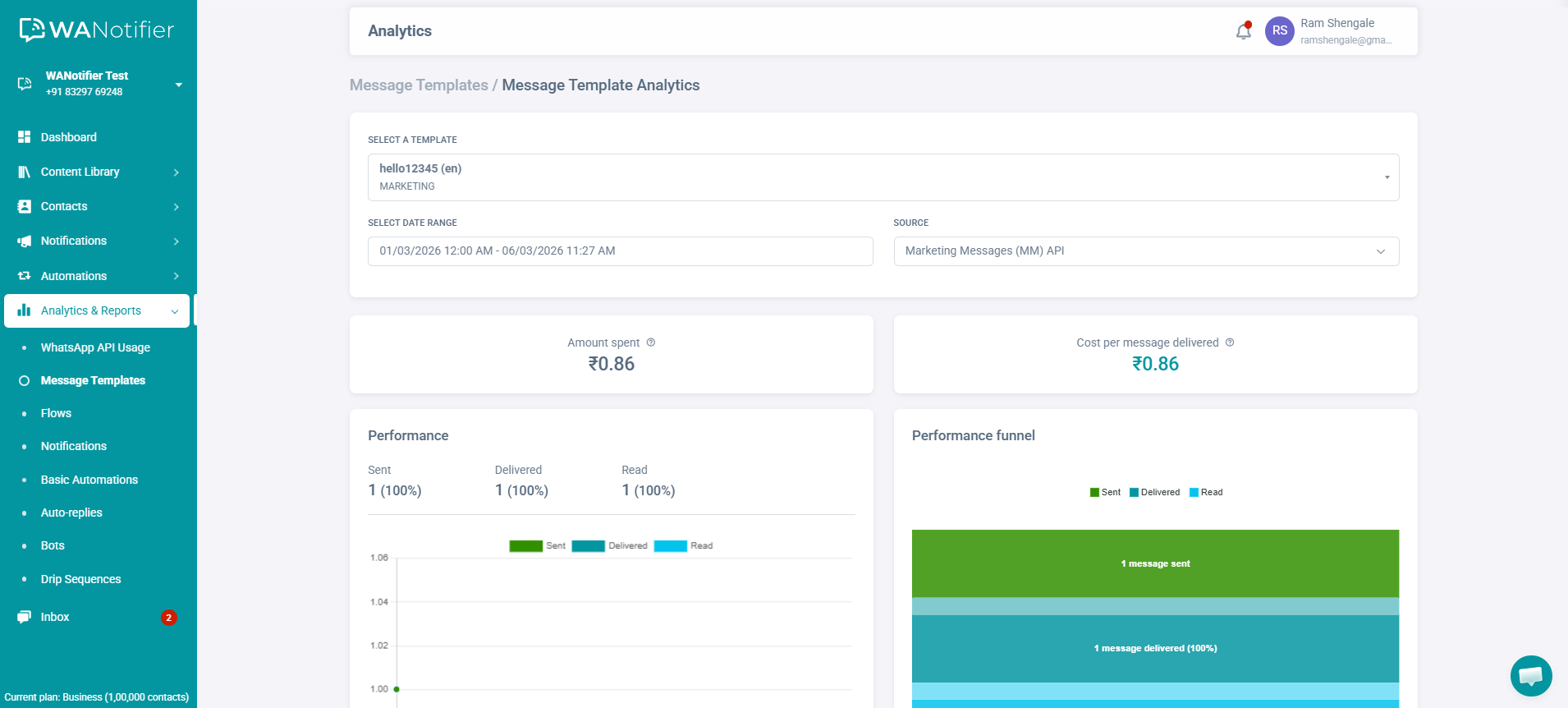Click the Dashboard grid icon
This screenshot has width=1568, height=708.
[24, 137]
